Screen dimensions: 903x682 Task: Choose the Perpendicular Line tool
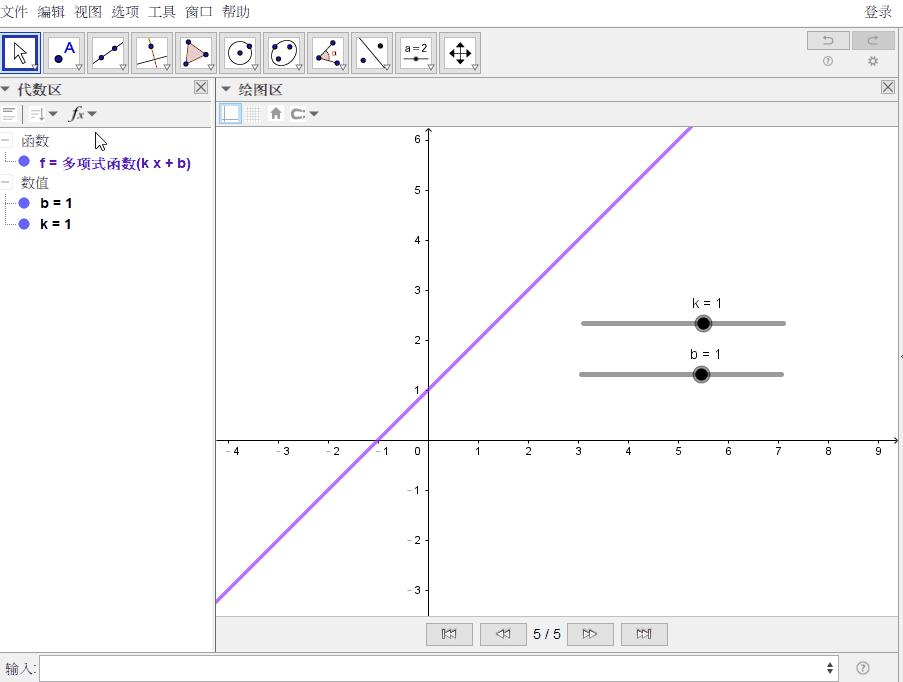[x=152, y=52]
